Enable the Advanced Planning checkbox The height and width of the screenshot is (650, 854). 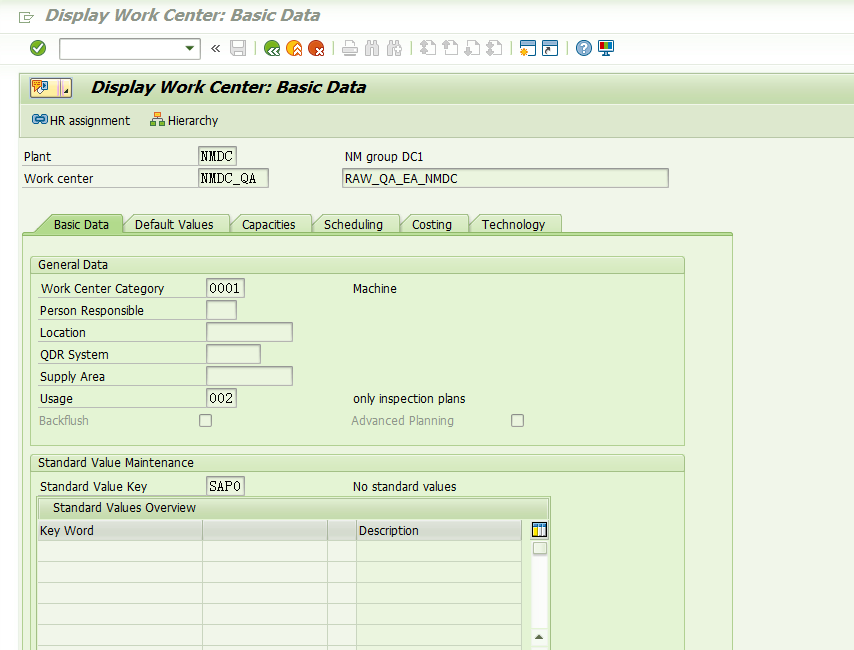pyautogui.click(x=517, y=420)
